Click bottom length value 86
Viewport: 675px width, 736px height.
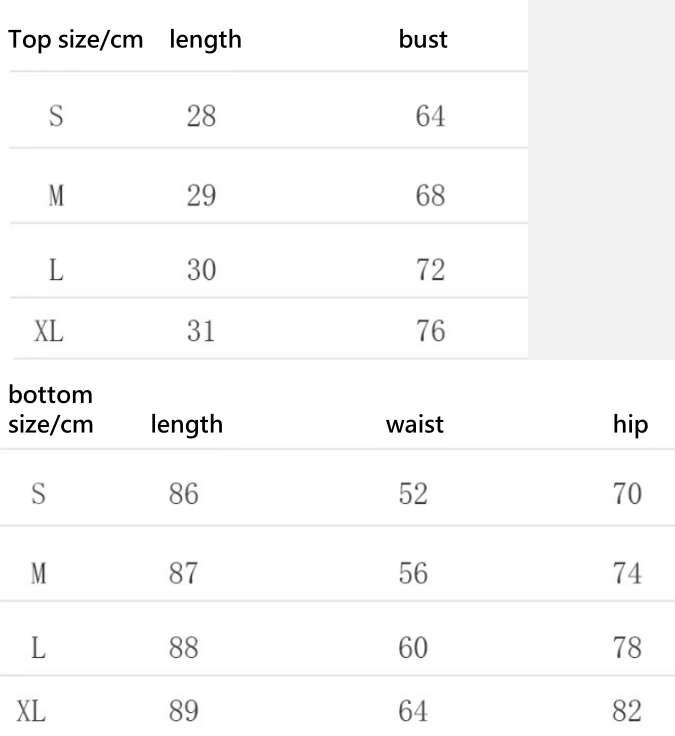[x=184, y=493]
